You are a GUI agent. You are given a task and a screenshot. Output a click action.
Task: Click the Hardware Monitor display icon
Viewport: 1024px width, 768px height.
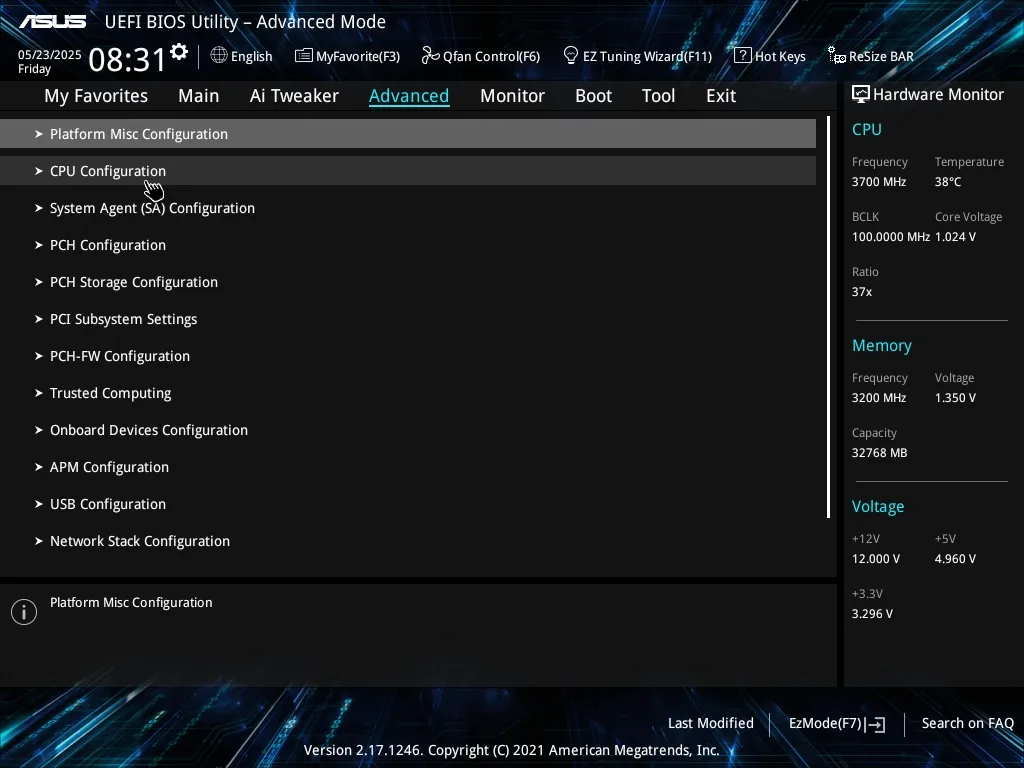tap(861, 94)
